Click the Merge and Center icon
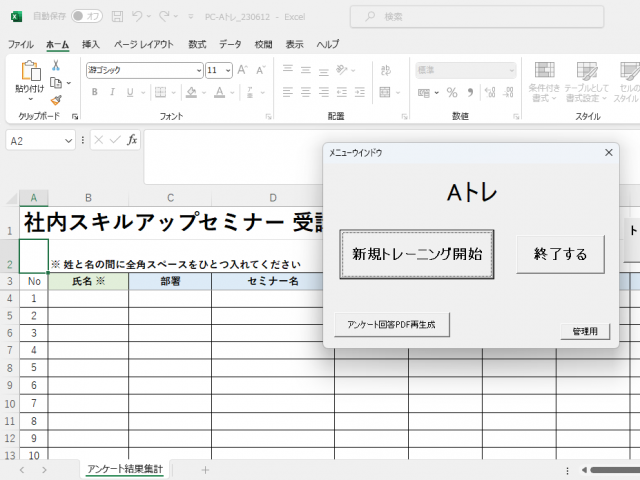Screen dimensions: 640x480 coord(385,92)
